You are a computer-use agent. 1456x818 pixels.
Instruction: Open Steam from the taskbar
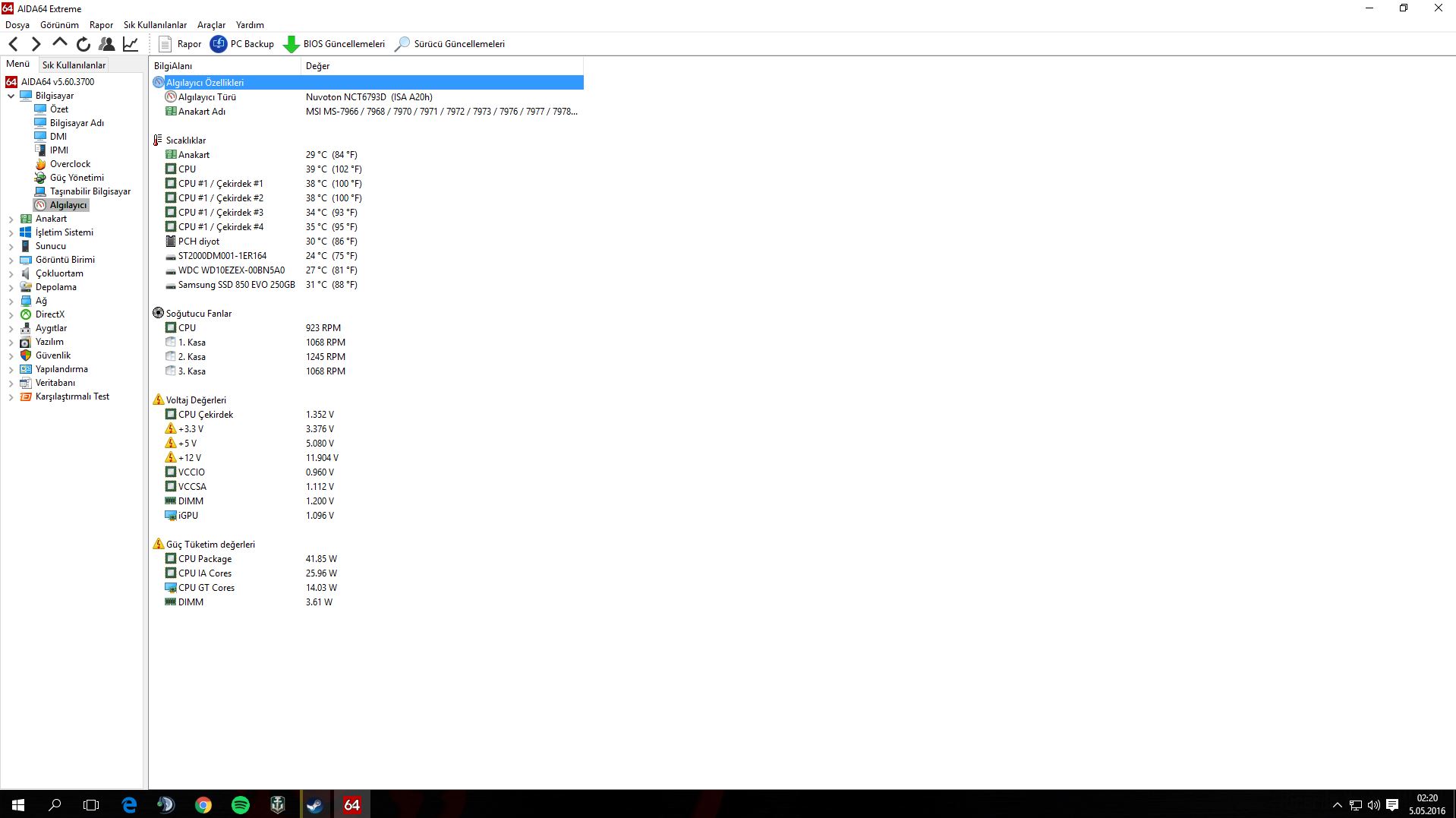tap(314, 804)
